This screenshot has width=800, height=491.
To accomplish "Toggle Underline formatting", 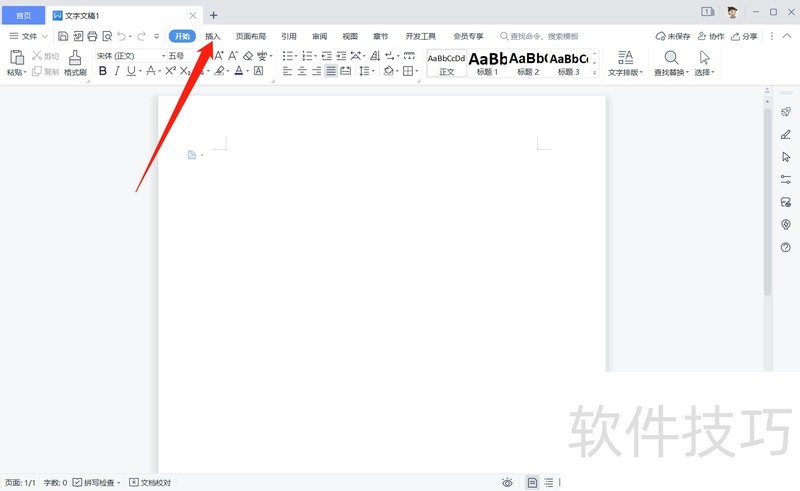I will click(x=131, y=71).
